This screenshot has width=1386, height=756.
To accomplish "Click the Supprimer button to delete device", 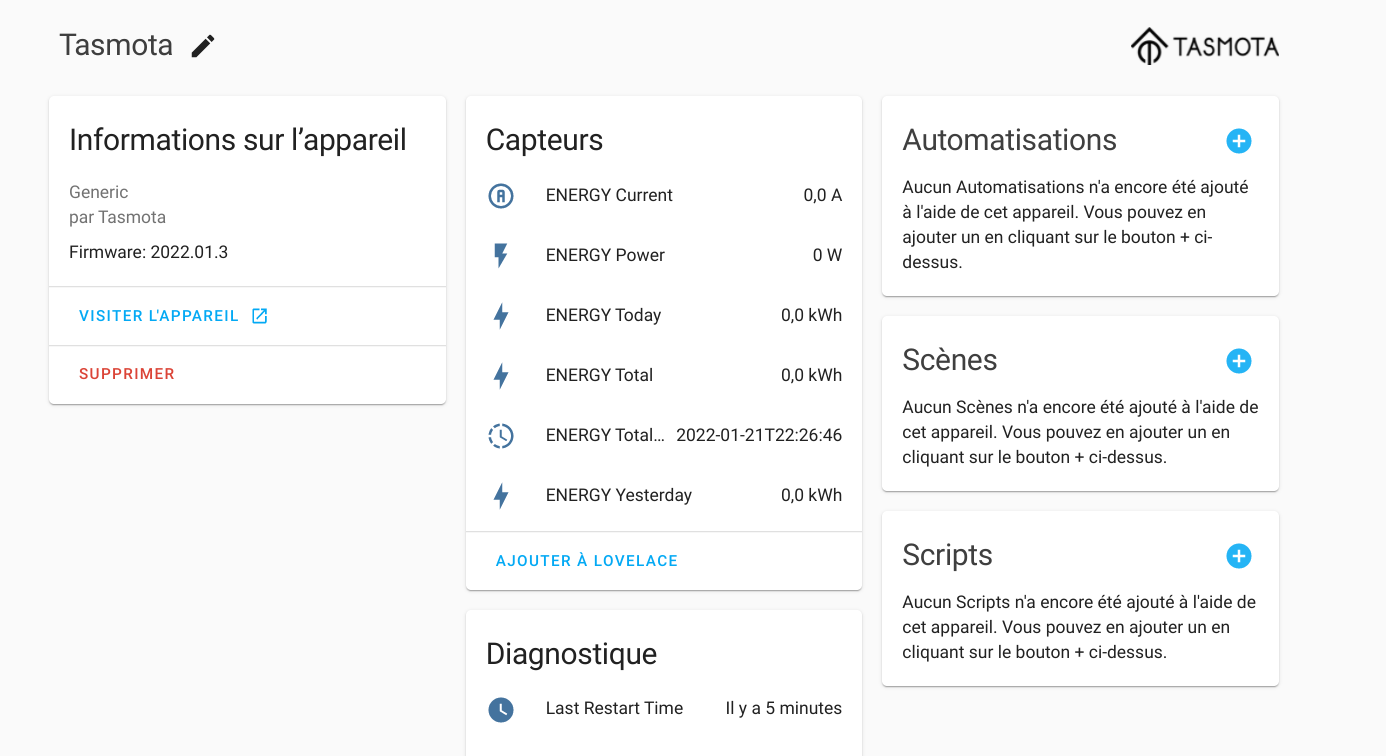I will click(127, 374).
